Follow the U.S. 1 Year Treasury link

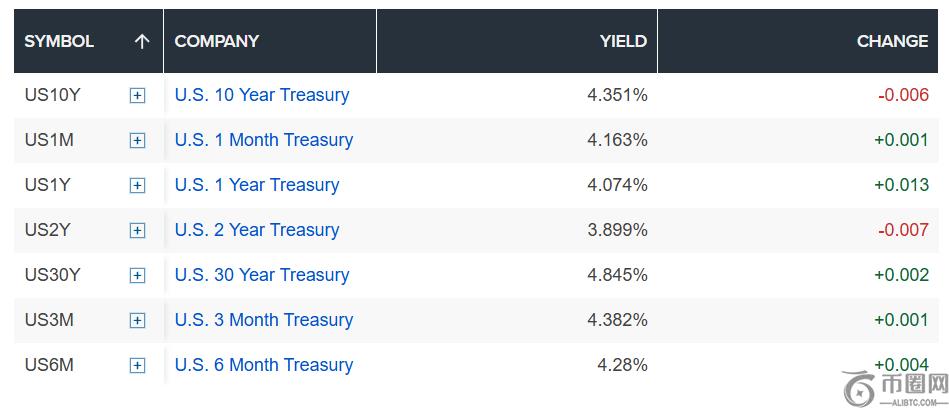click(x=257, y=185)
